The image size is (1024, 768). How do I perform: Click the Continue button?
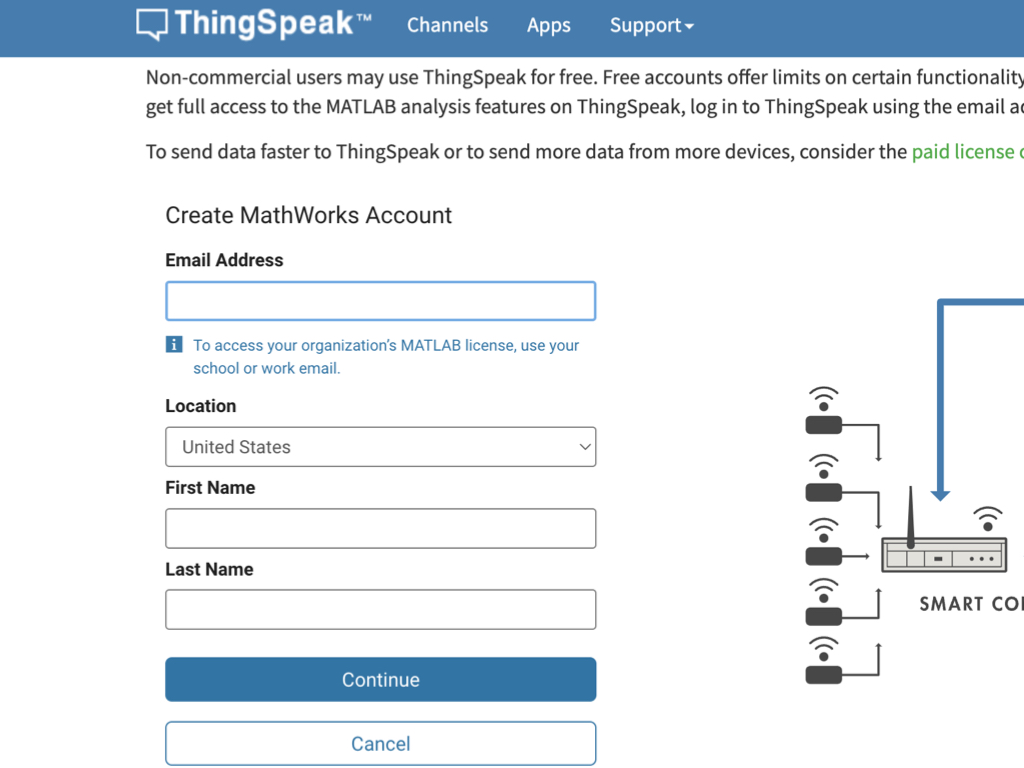[381, 679]
